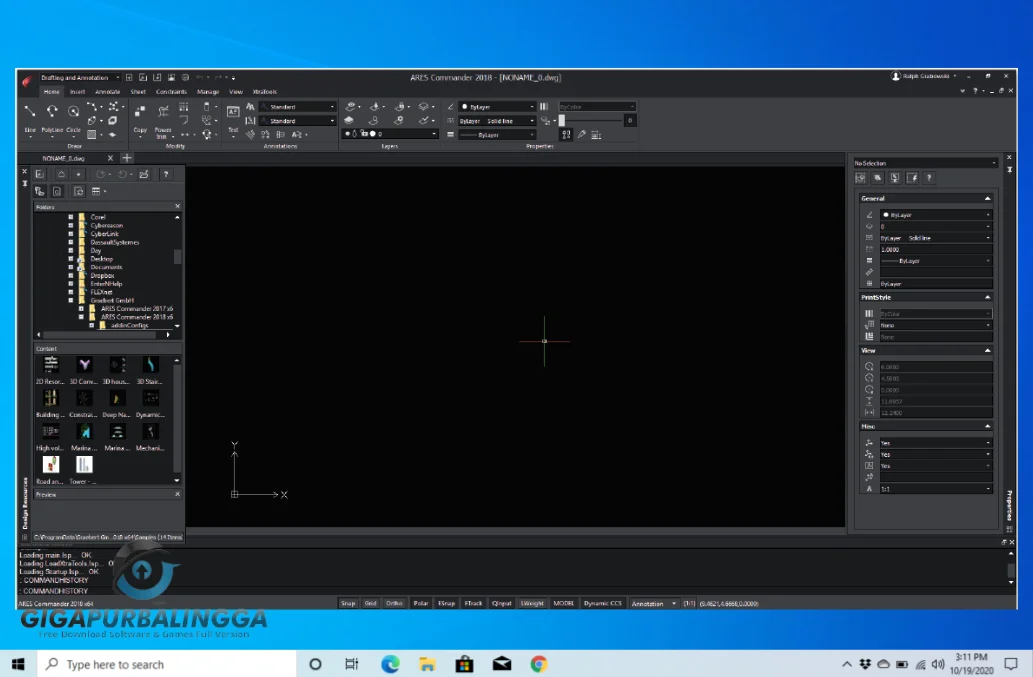This screenshot has width=1033, height=677.
Task: Select the Line drawing tool
Action: (x=29, y=113)
